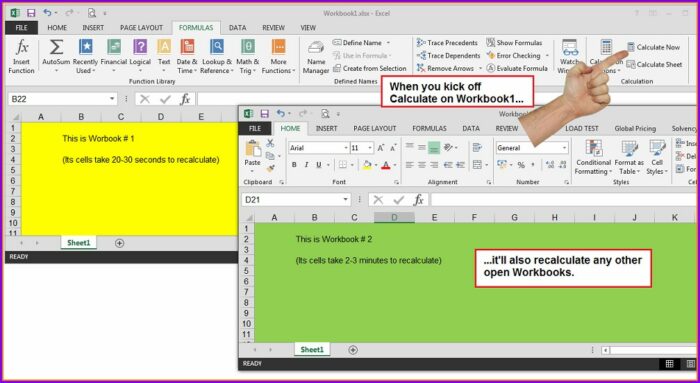Expand Name Box dropdown in Workbook1
Screen dimensions: 700x383
coord(112,99)
